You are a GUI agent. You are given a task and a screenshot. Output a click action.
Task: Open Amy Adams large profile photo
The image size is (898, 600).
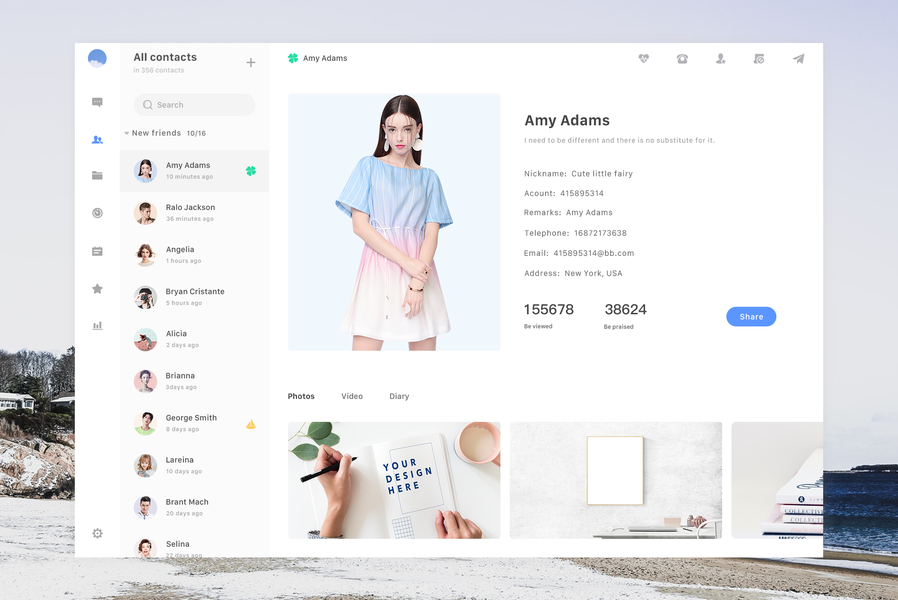394,222
